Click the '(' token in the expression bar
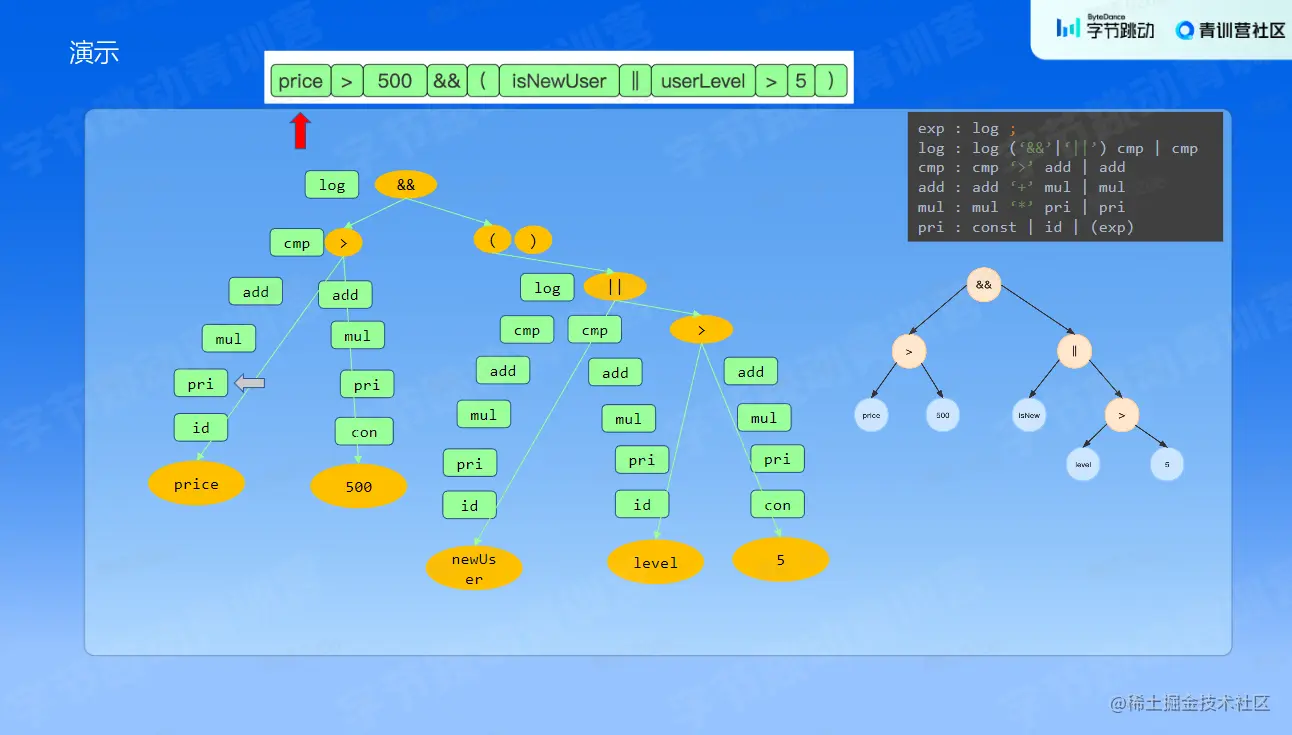The width and height of the screenshot is (1292, 735). [x=482, y=81]
